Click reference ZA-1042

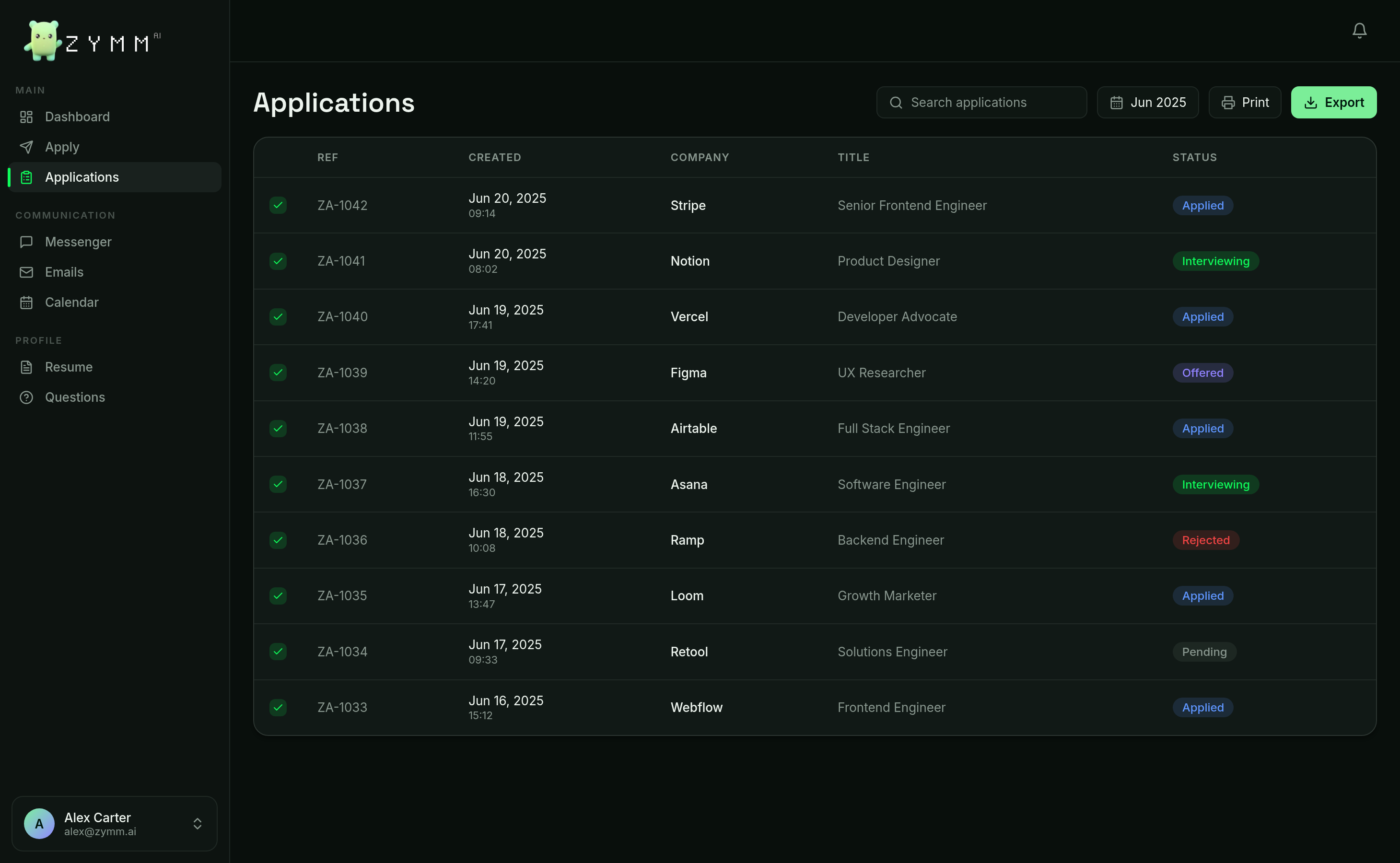pos(342,206)
